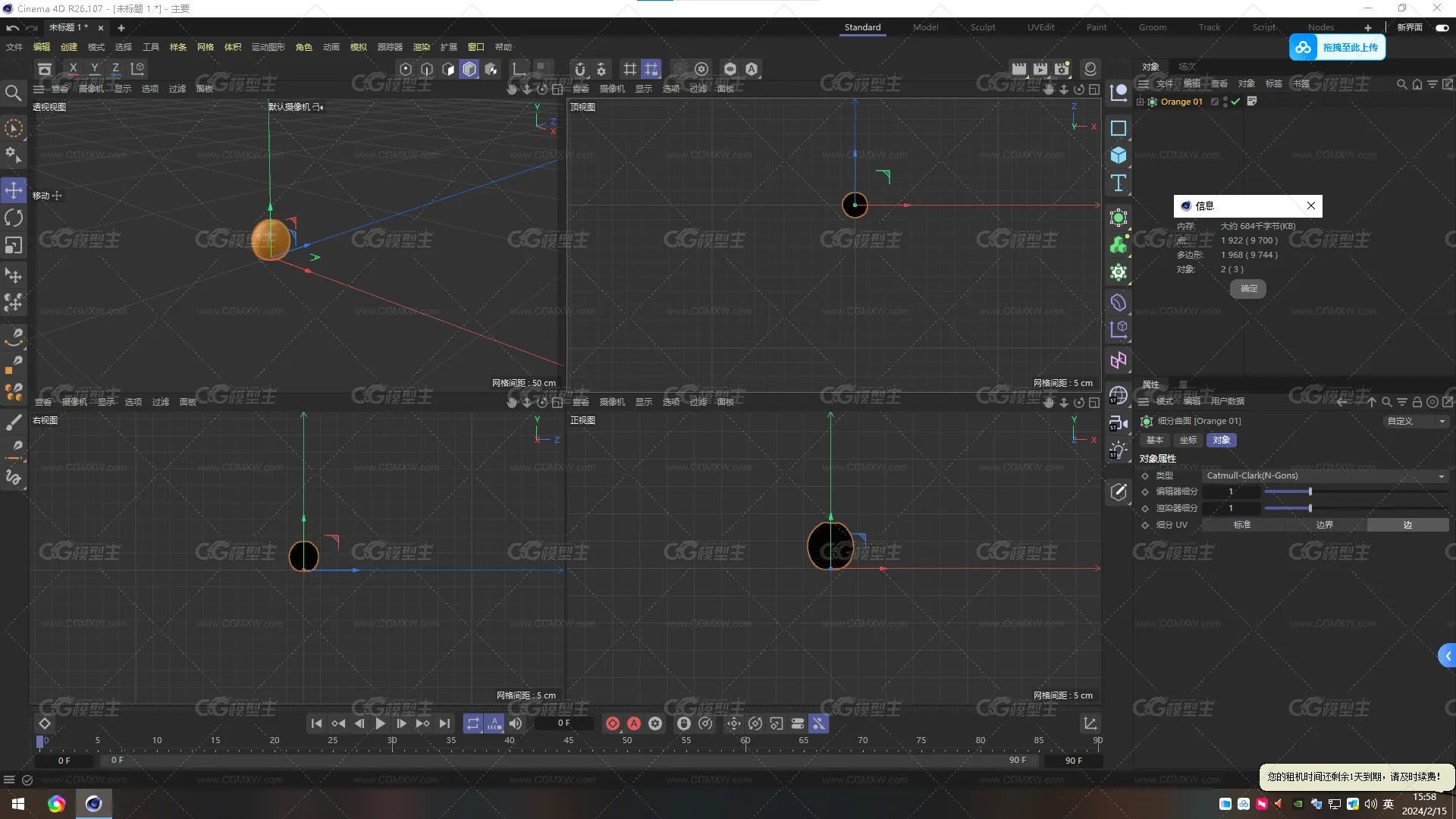Click the brush paint tool in left toolbar
1456x819 pixels.
tap(14, 422)
